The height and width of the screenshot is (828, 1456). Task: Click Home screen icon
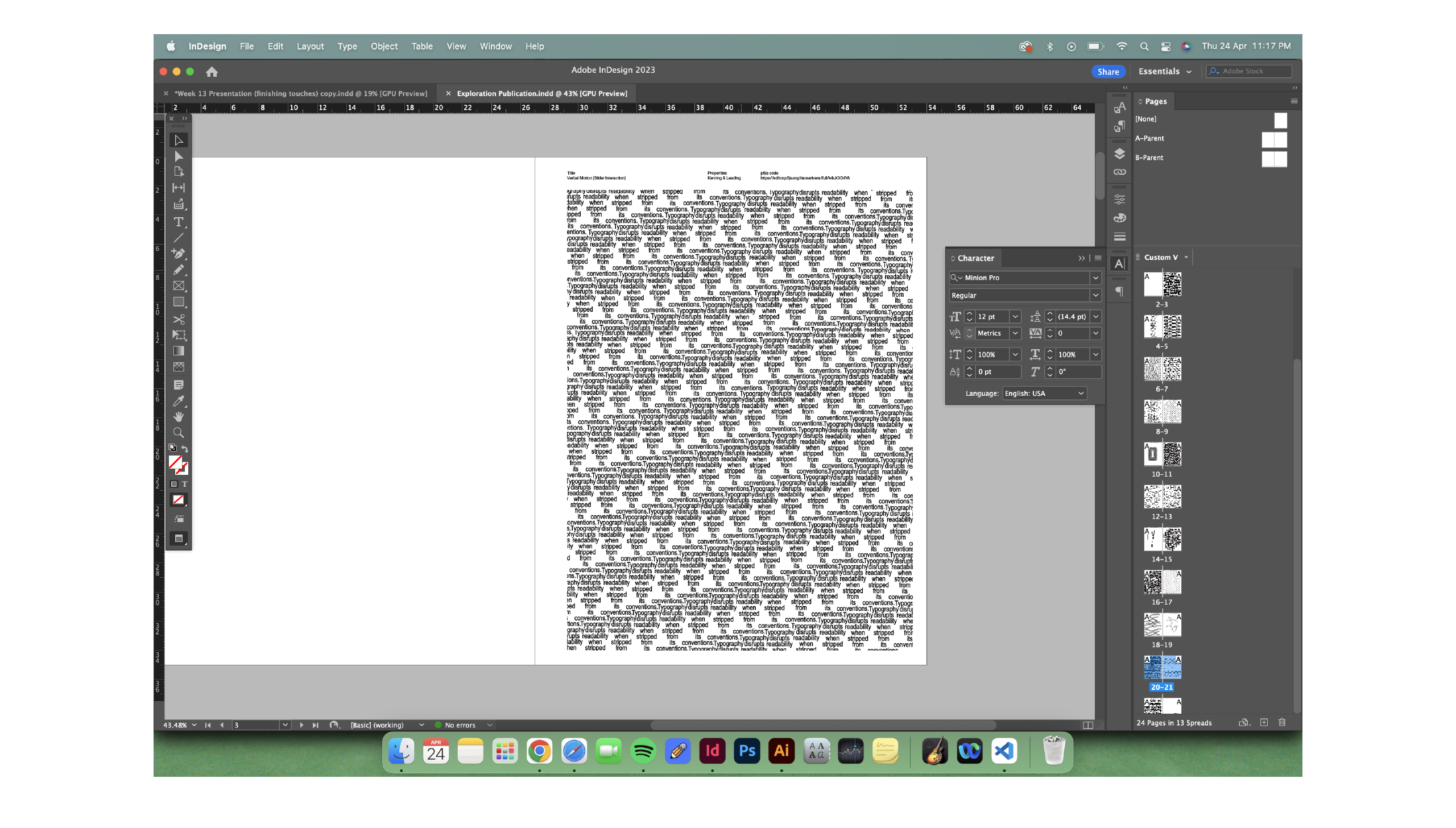pos(212,72)
